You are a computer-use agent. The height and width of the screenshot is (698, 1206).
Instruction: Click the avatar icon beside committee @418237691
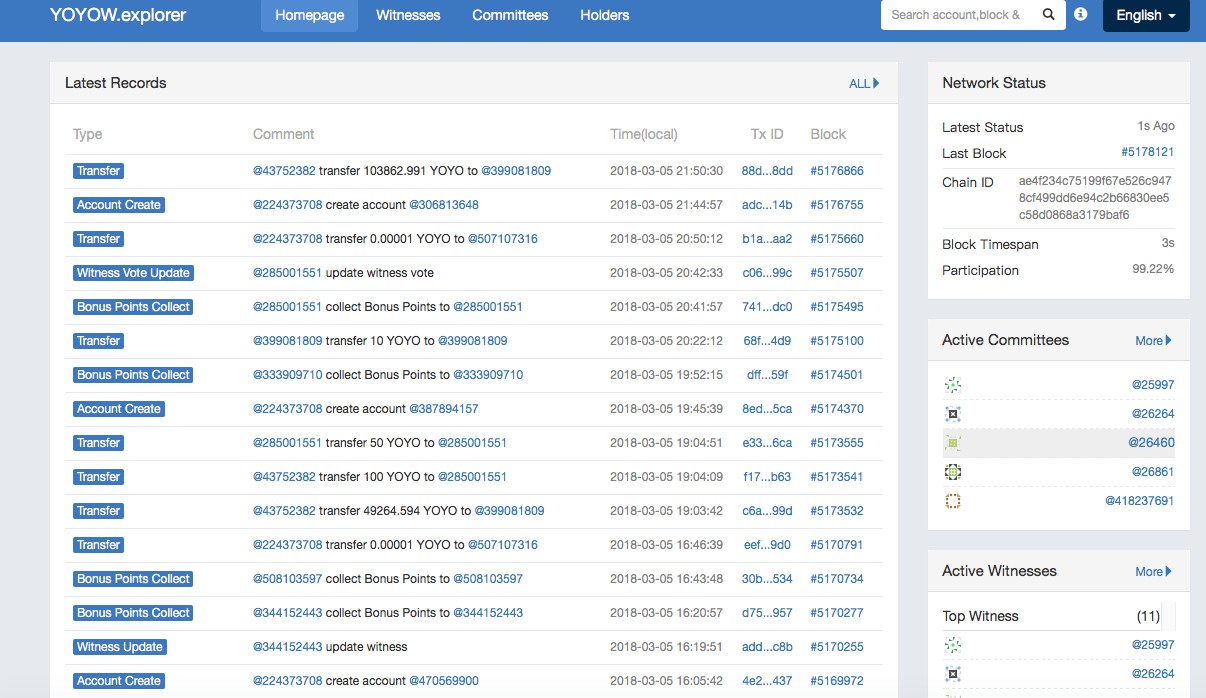click(953, 501)
